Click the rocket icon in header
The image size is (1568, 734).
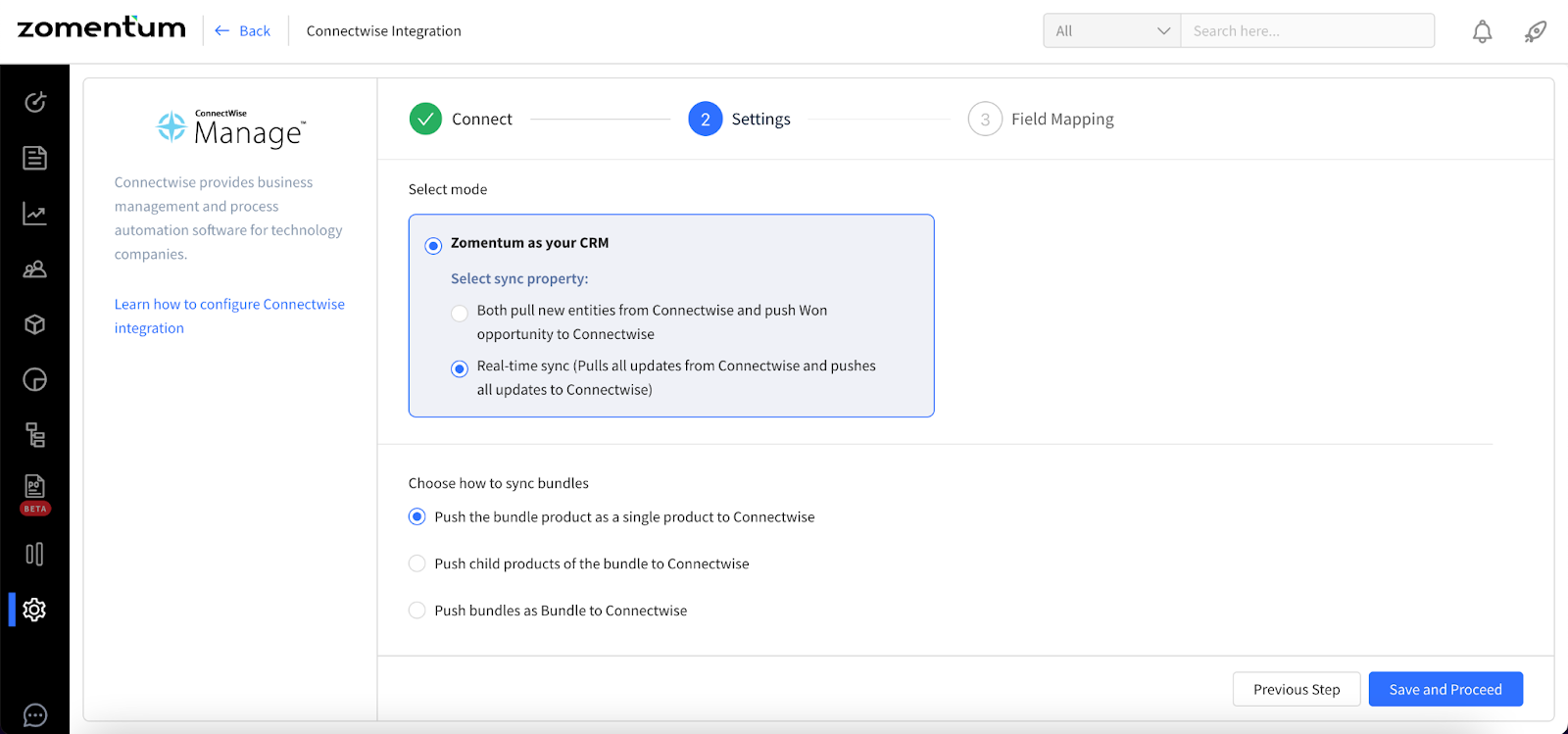point(1536,31)
